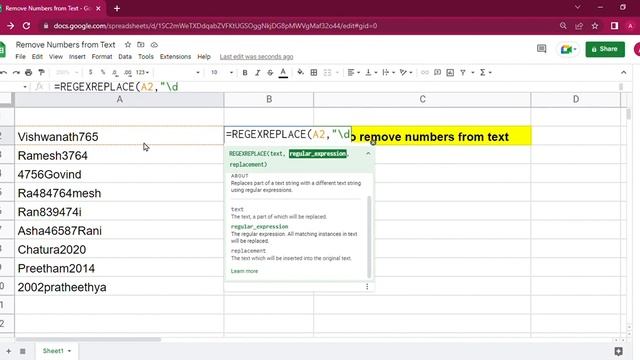Open the Explore icon at bottom right

(618, 351)
